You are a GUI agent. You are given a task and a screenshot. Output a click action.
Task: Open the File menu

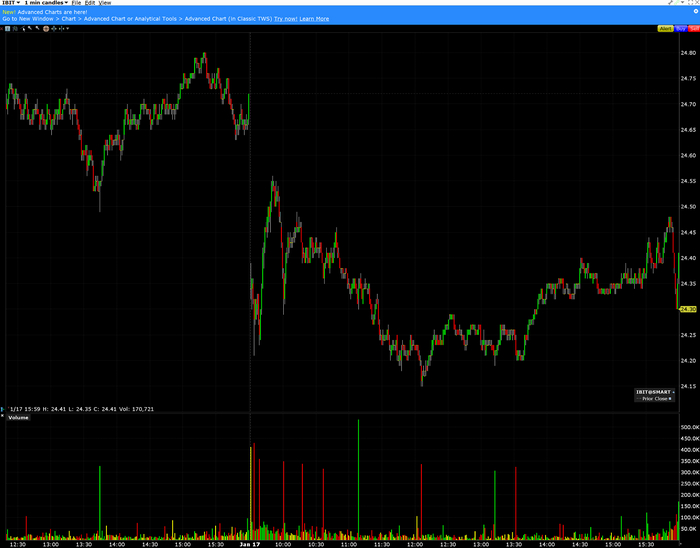click(x=76, y=2)
